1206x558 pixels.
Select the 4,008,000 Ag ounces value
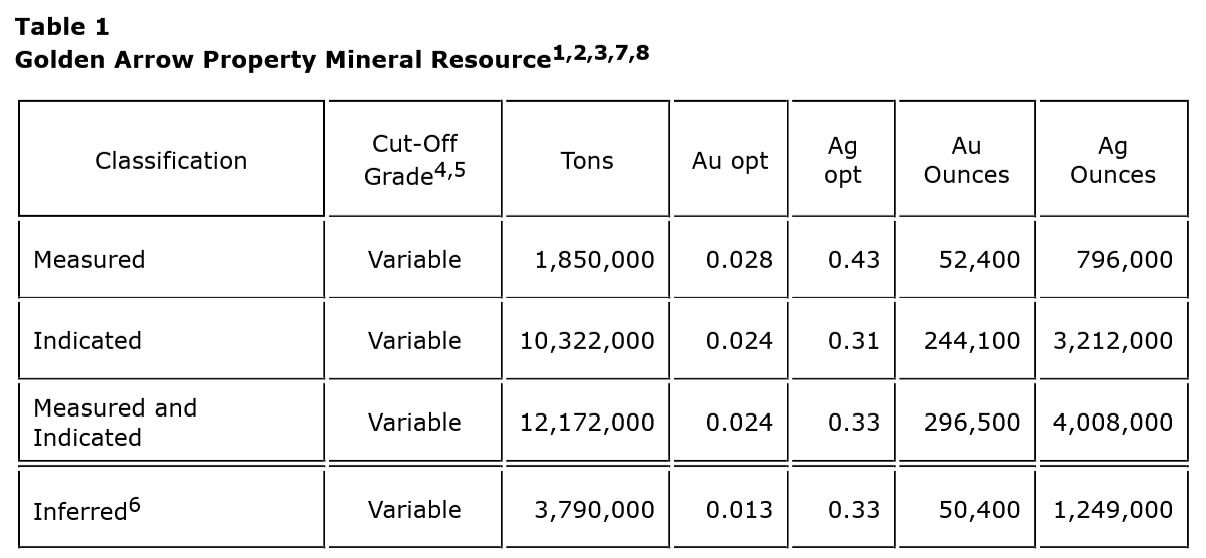[1112, 422]
